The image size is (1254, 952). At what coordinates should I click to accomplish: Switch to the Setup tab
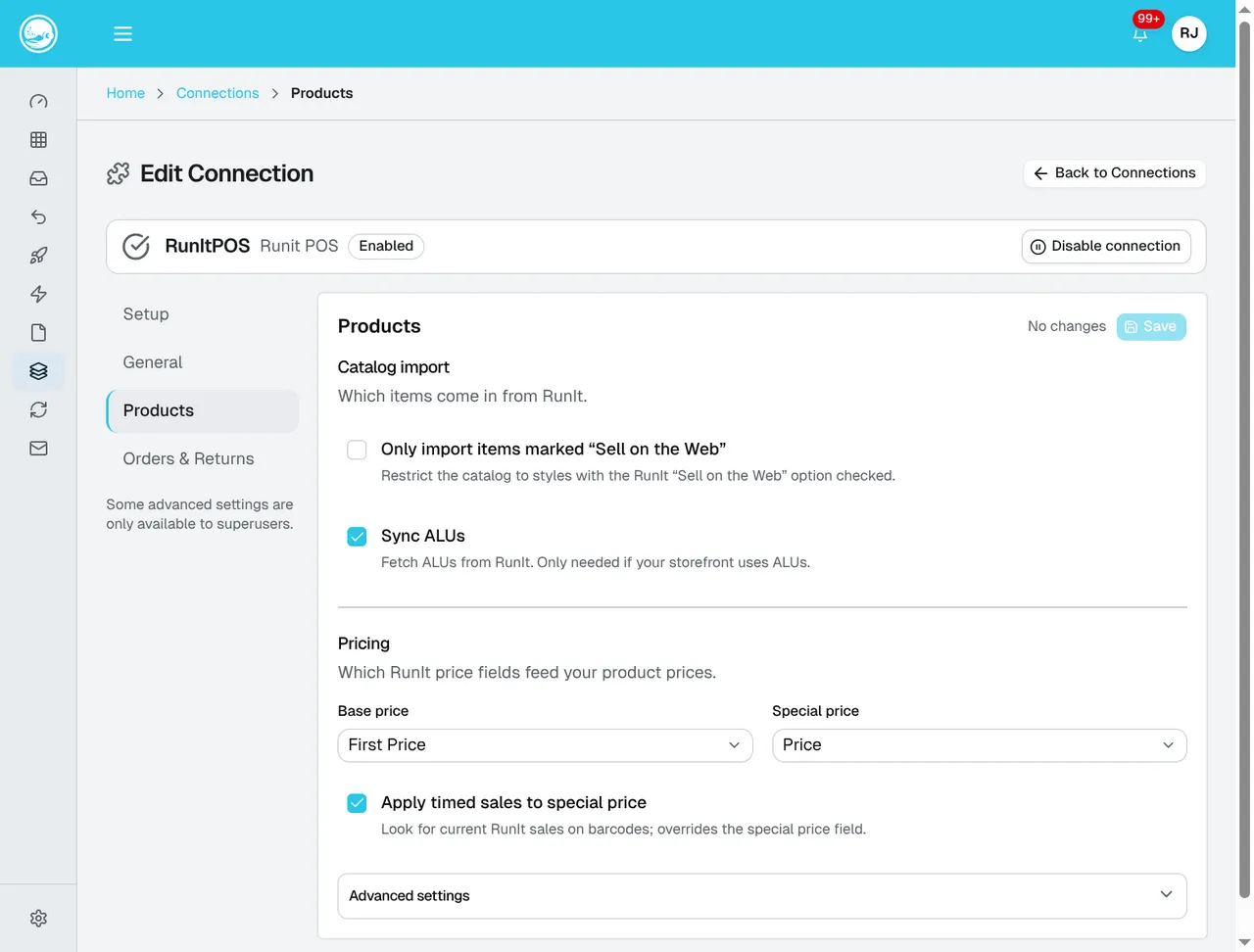coord(202,314)
